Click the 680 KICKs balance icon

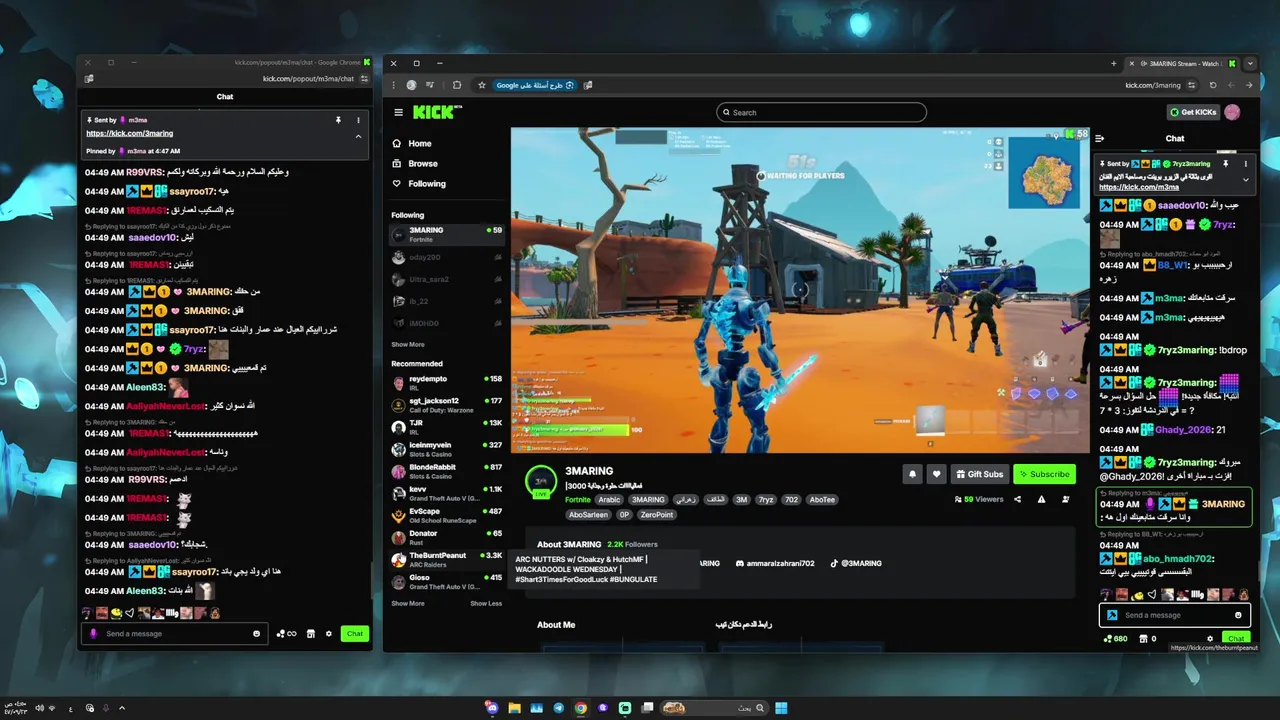pyautogui.click(x=1114, y=638)
